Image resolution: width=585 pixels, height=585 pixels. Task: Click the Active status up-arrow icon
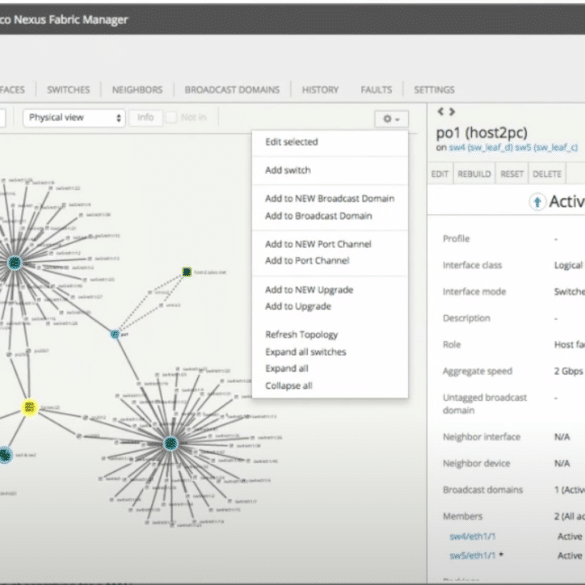[x=537, y=202]
